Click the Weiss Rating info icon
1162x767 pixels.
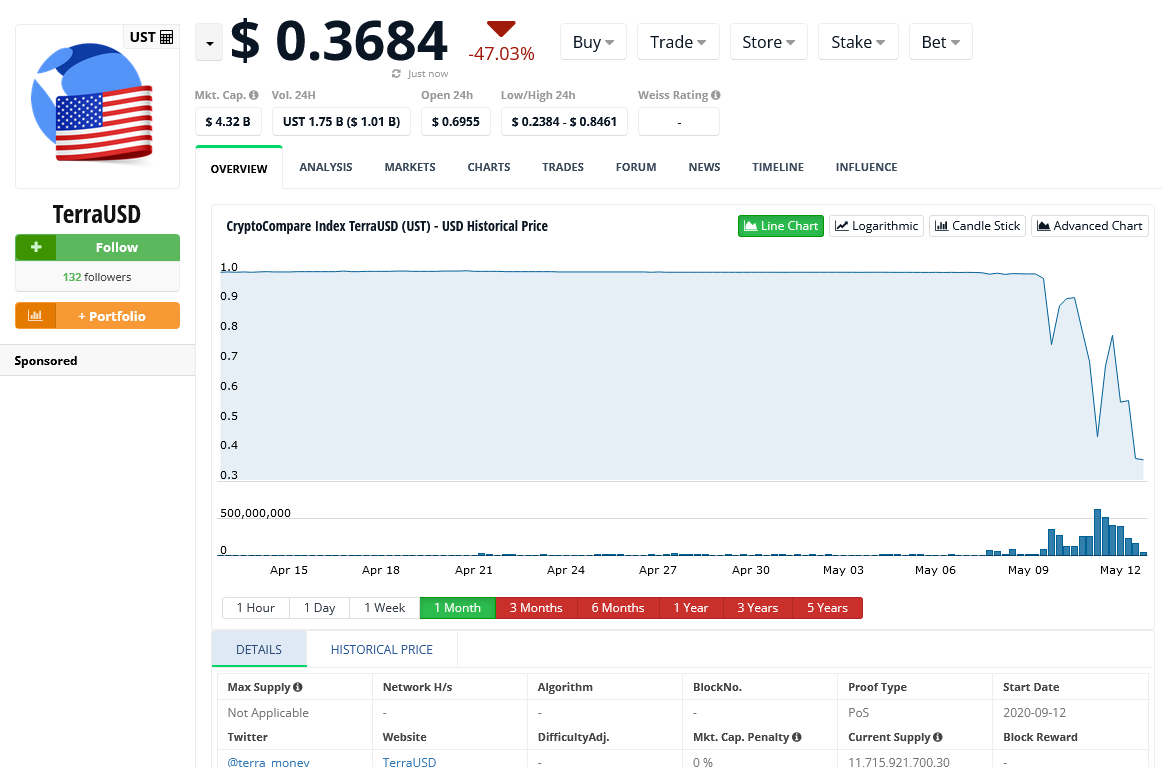pyautogui.click(x=715, y=95)
